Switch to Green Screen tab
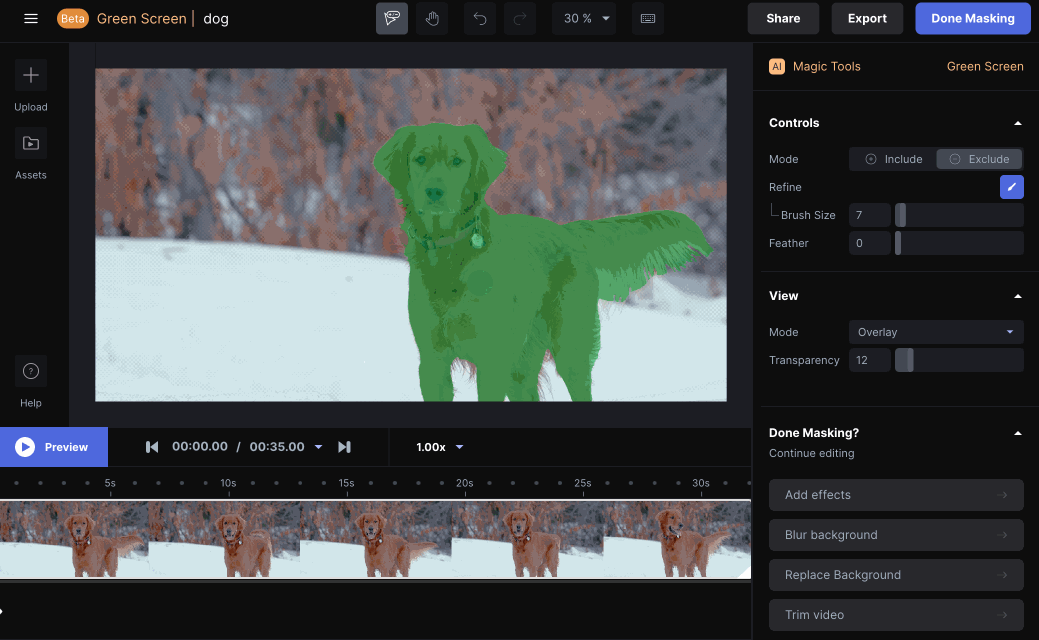Screen dimensions: 1039x640 (985, 66)
